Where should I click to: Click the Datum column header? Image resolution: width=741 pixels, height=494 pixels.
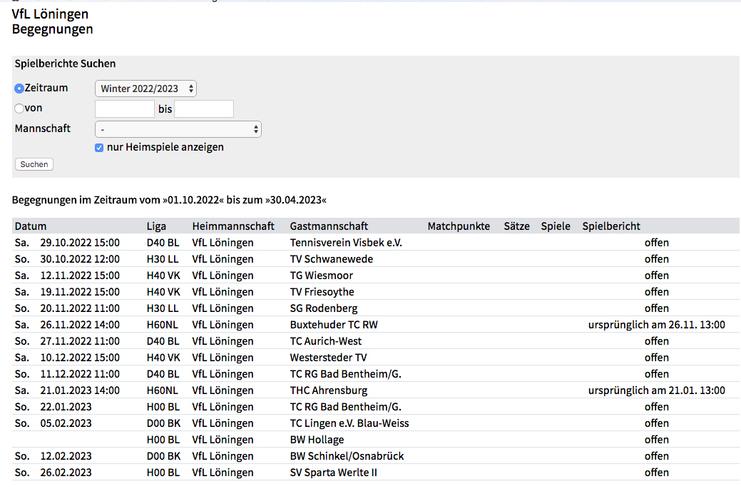30,226
